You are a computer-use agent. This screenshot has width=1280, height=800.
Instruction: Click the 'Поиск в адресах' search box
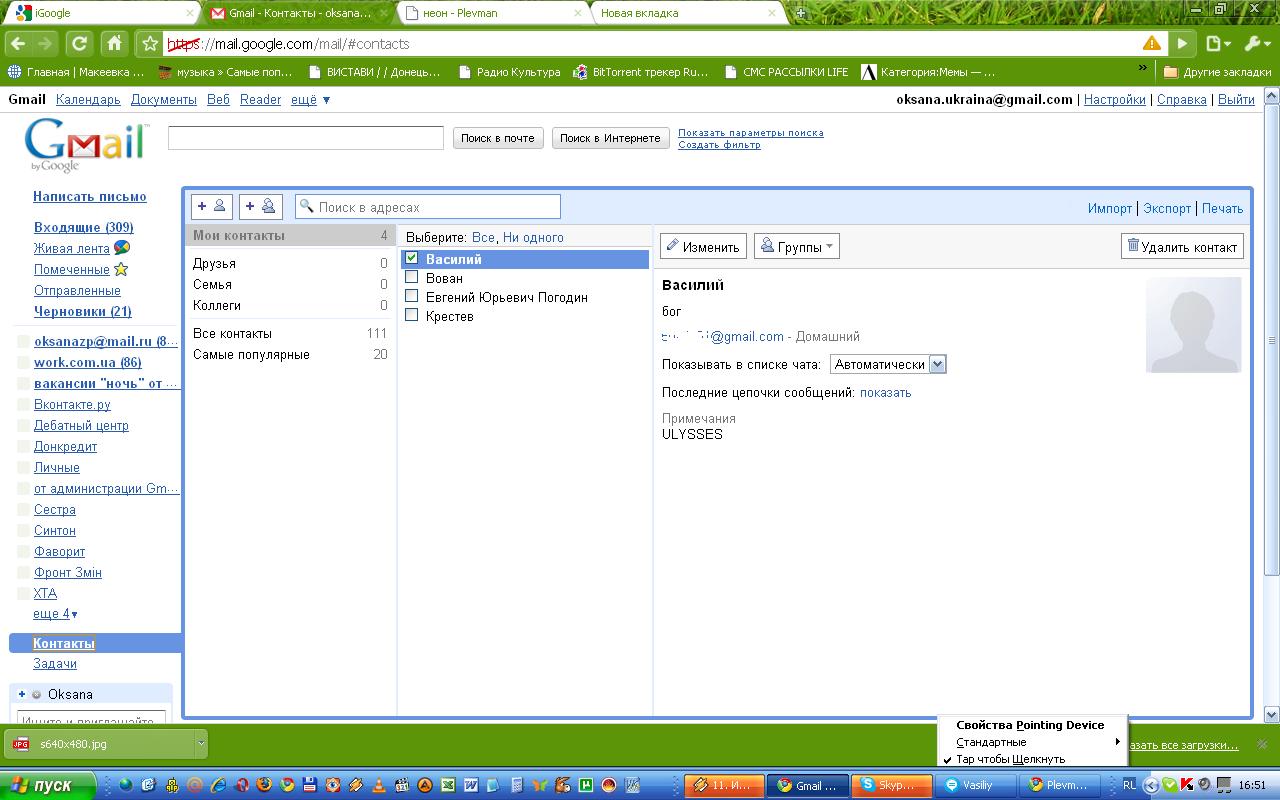pos(428,207)
